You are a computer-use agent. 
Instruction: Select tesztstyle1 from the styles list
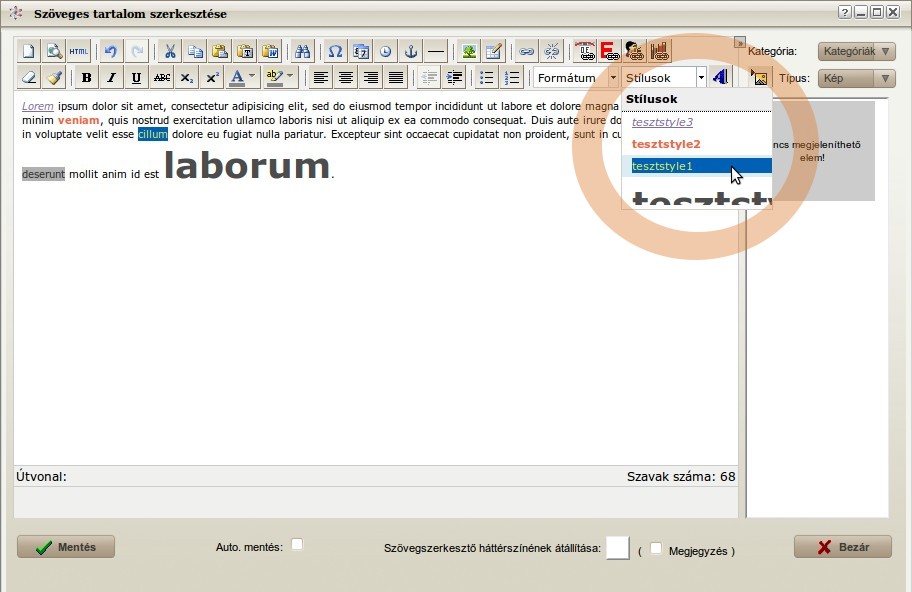click(x=662, y=166)
